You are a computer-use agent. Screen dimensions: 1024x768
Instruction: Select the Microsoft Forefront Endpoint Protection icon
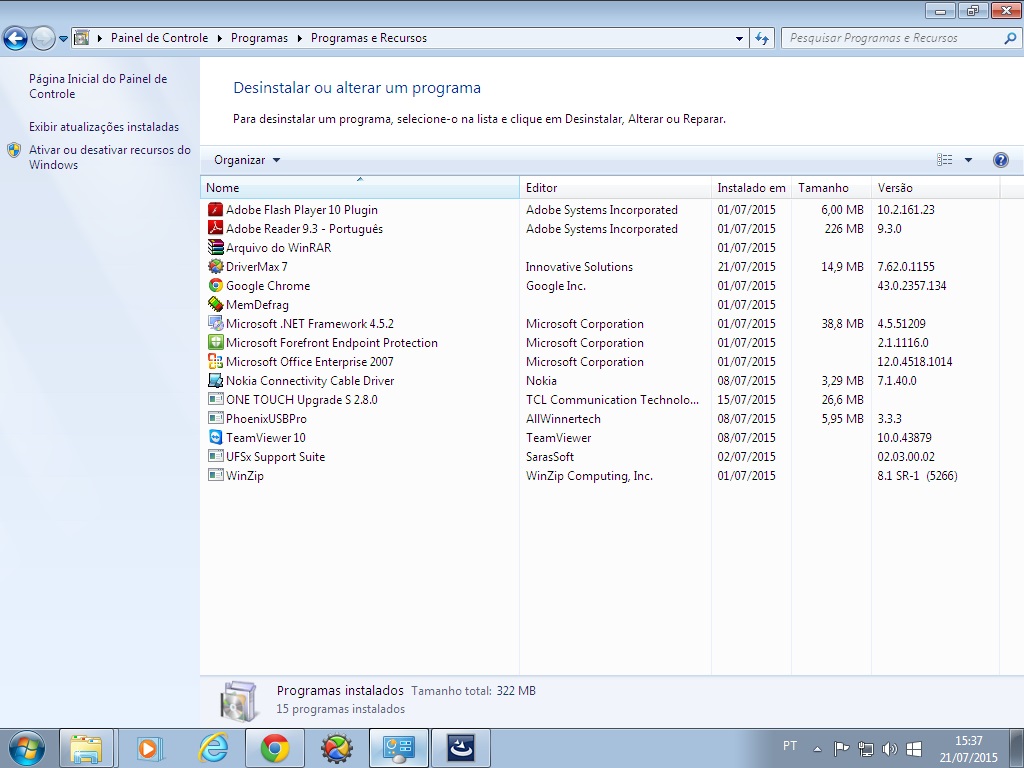click(x=216, y=342)
